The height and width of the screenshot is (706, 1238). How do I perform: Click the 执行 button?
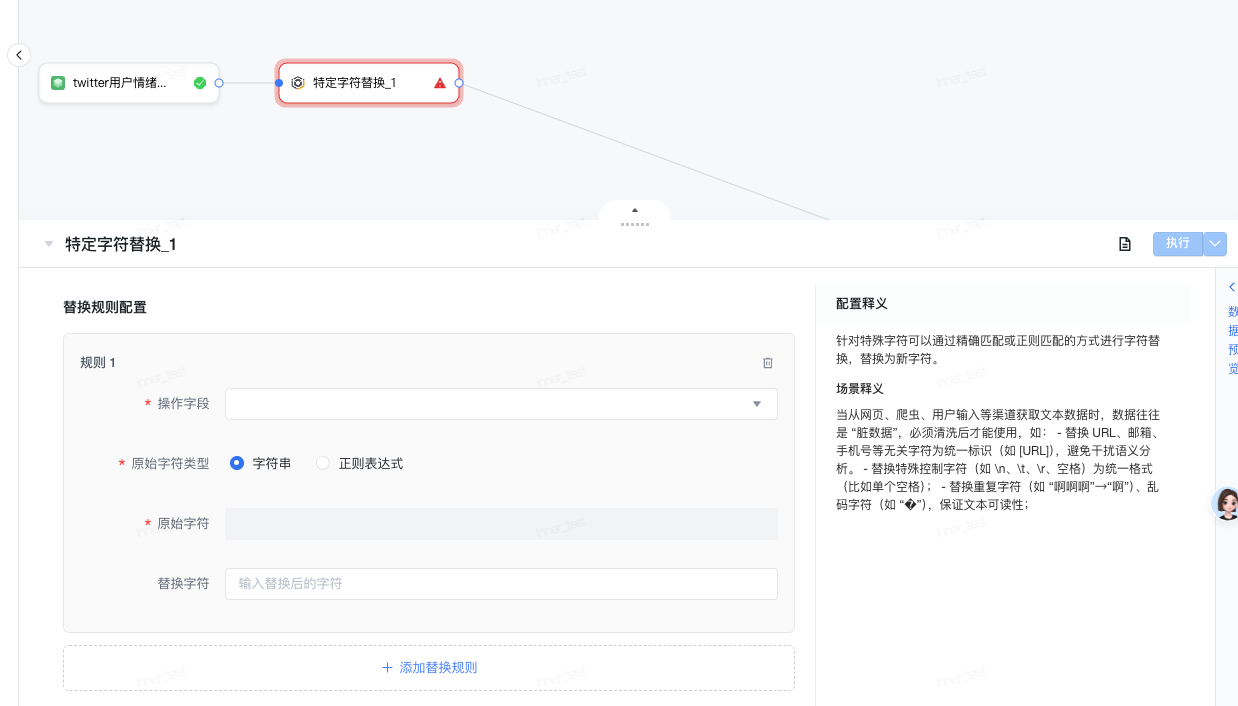pyautogui.click(x=1177, y=243)
